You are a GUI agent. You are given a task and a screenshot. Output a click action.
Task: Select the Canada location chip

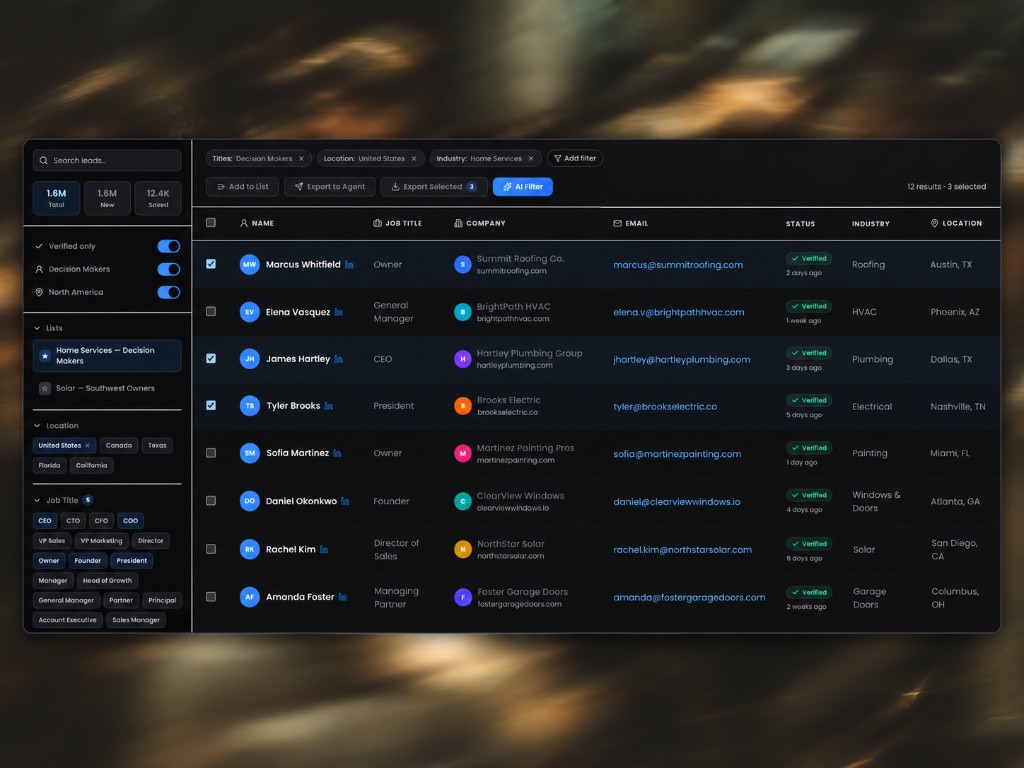119,445
